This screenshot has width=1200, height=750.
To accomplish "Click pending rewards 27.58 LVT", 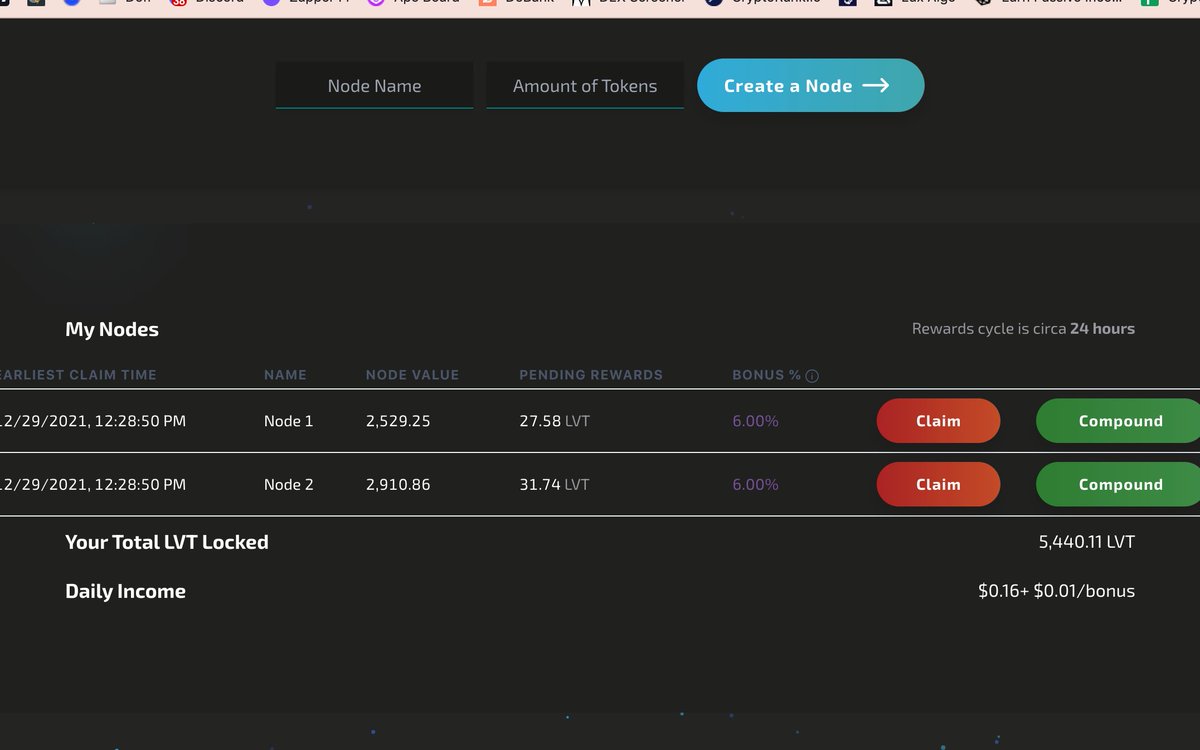I will 555,421.
